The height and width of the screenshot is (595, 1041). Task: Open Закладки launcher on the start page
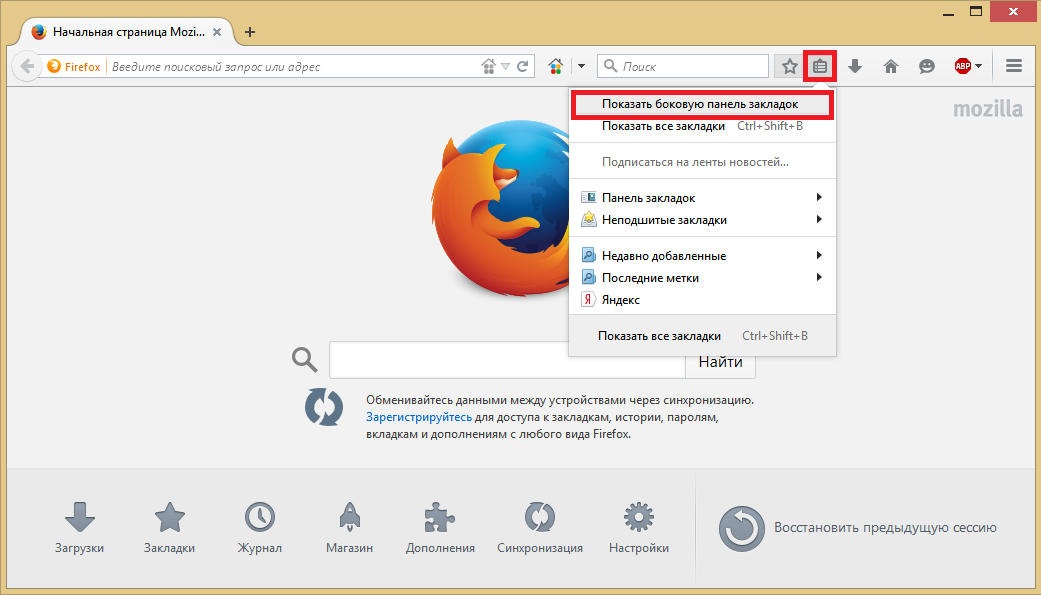pyautogui.click(x=169, y=528)
